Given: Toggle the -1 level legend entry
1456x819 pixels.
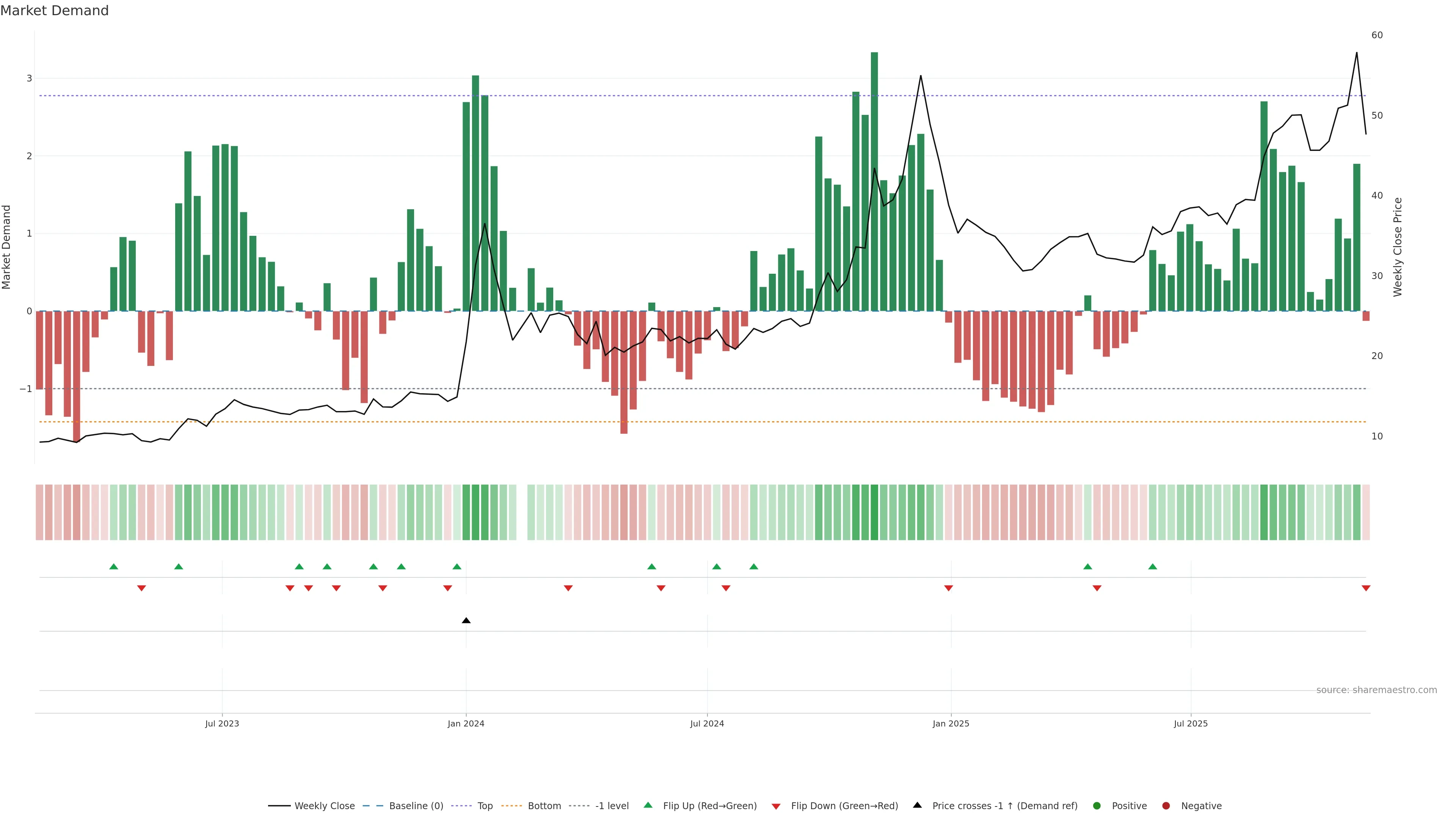Looking at the screenshot, I should [x=612, y=805].
